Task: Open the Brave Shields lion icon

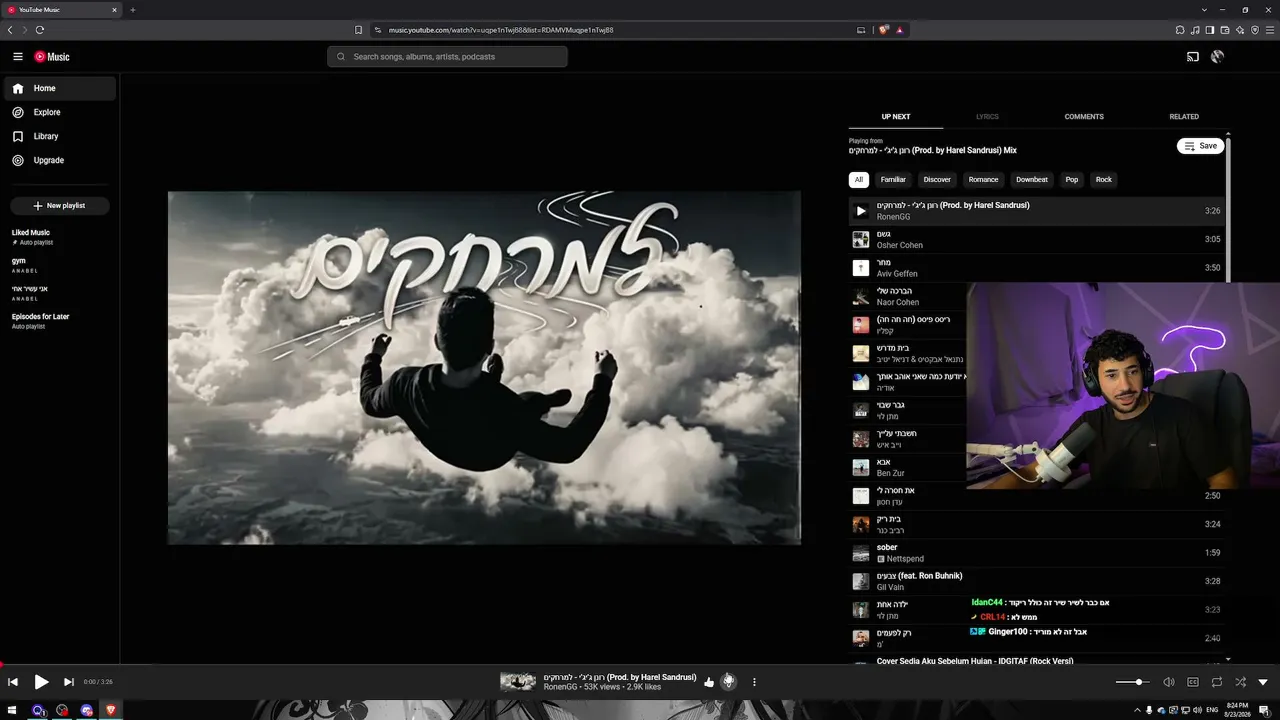Action: click(x=884, y=30)
